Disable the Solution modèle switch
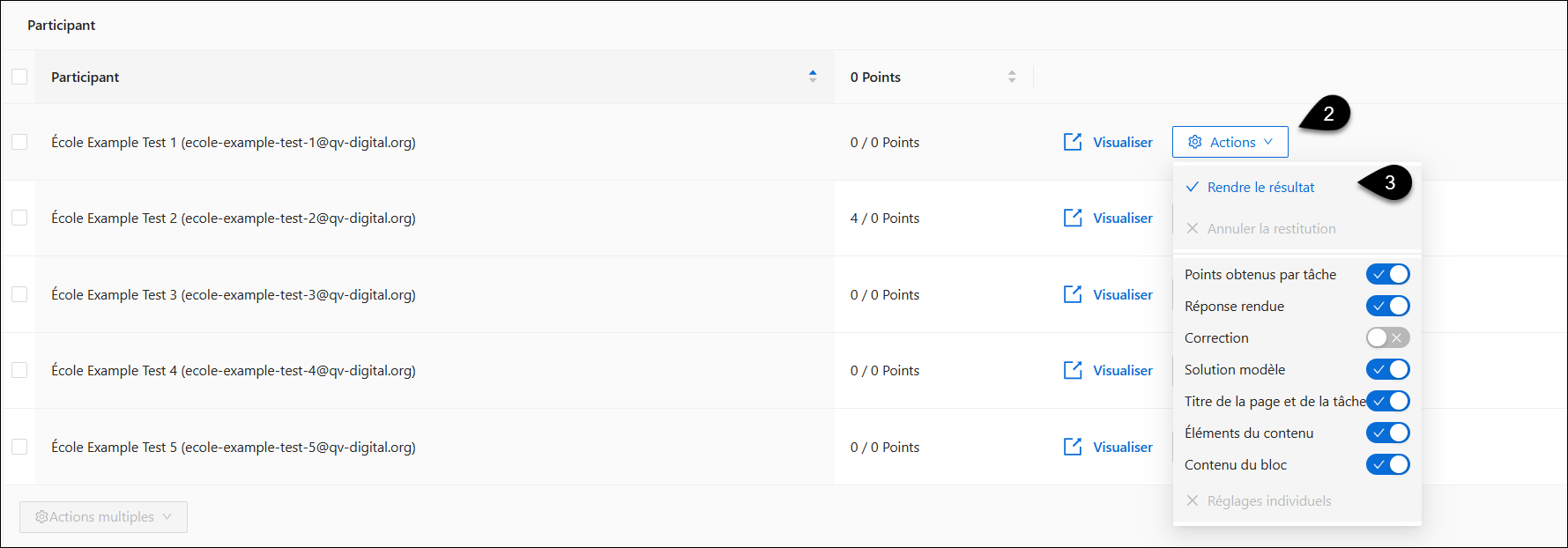Screen dimensions: 1568x548 click(x=1387, y=369)
